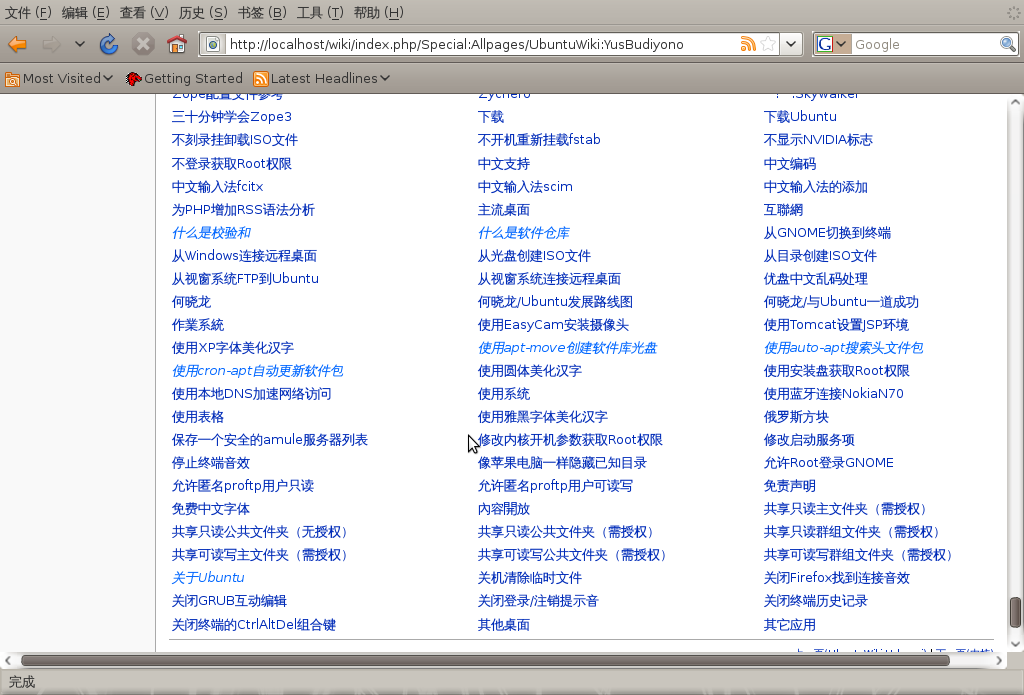The height and width of the screenshot is (695, 1024).
Task: Open the 下载Ubuntu link
Action: [x=800, y=117]
